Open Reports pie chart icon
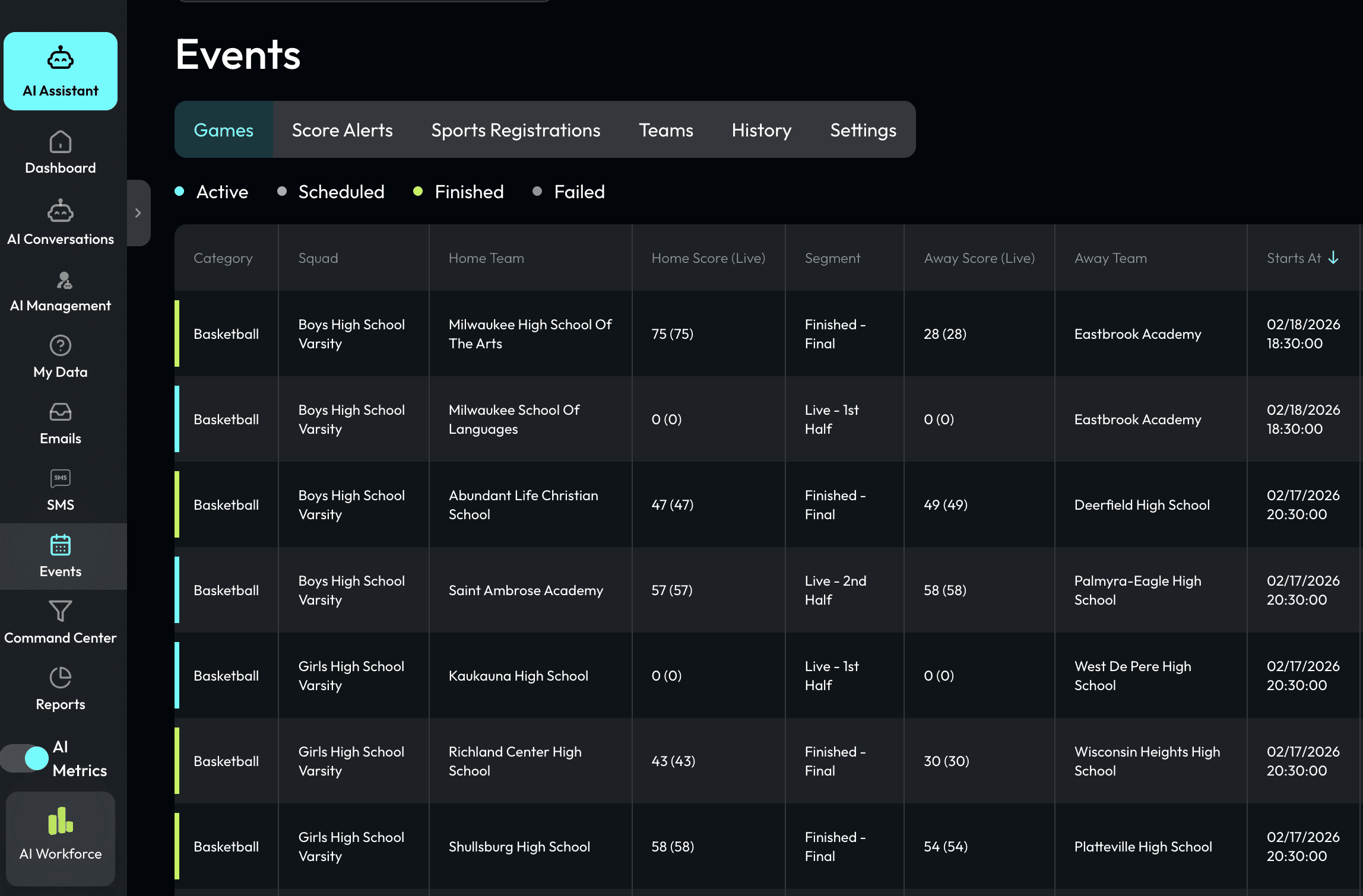This screenshot has width=1363, height=896. (61, 678)
